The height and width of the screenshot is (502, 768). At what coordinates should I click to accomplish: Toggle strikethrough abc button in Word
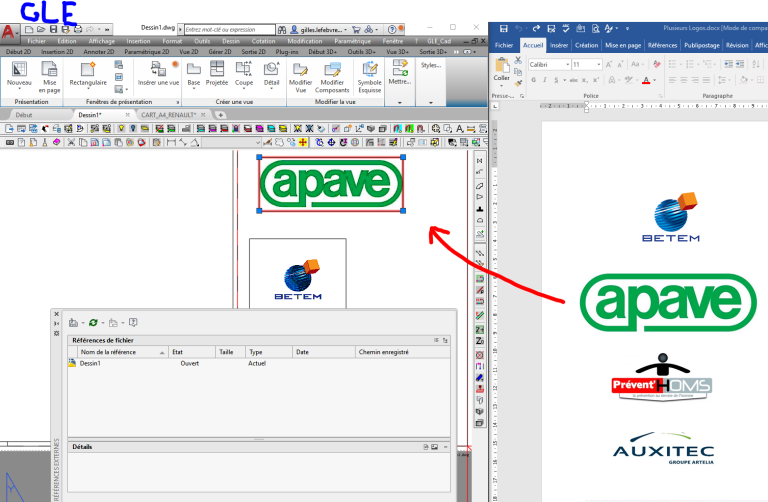(x=574, y=80)
